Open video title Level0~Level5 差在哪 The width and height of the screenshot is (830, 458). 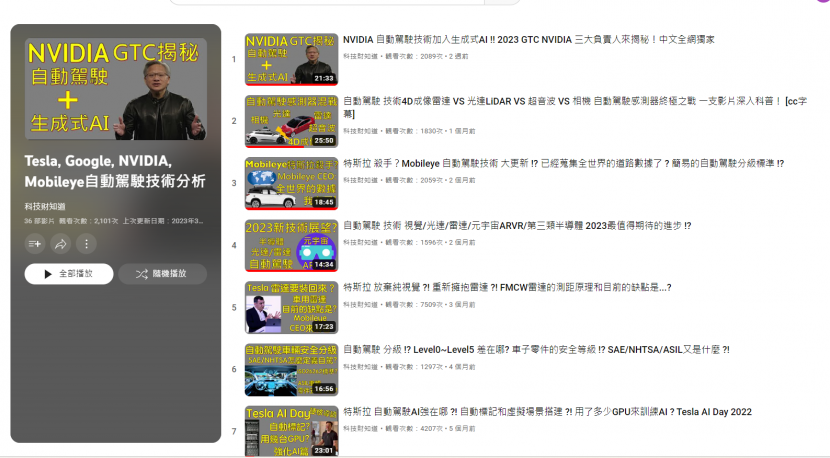point(536,349)
